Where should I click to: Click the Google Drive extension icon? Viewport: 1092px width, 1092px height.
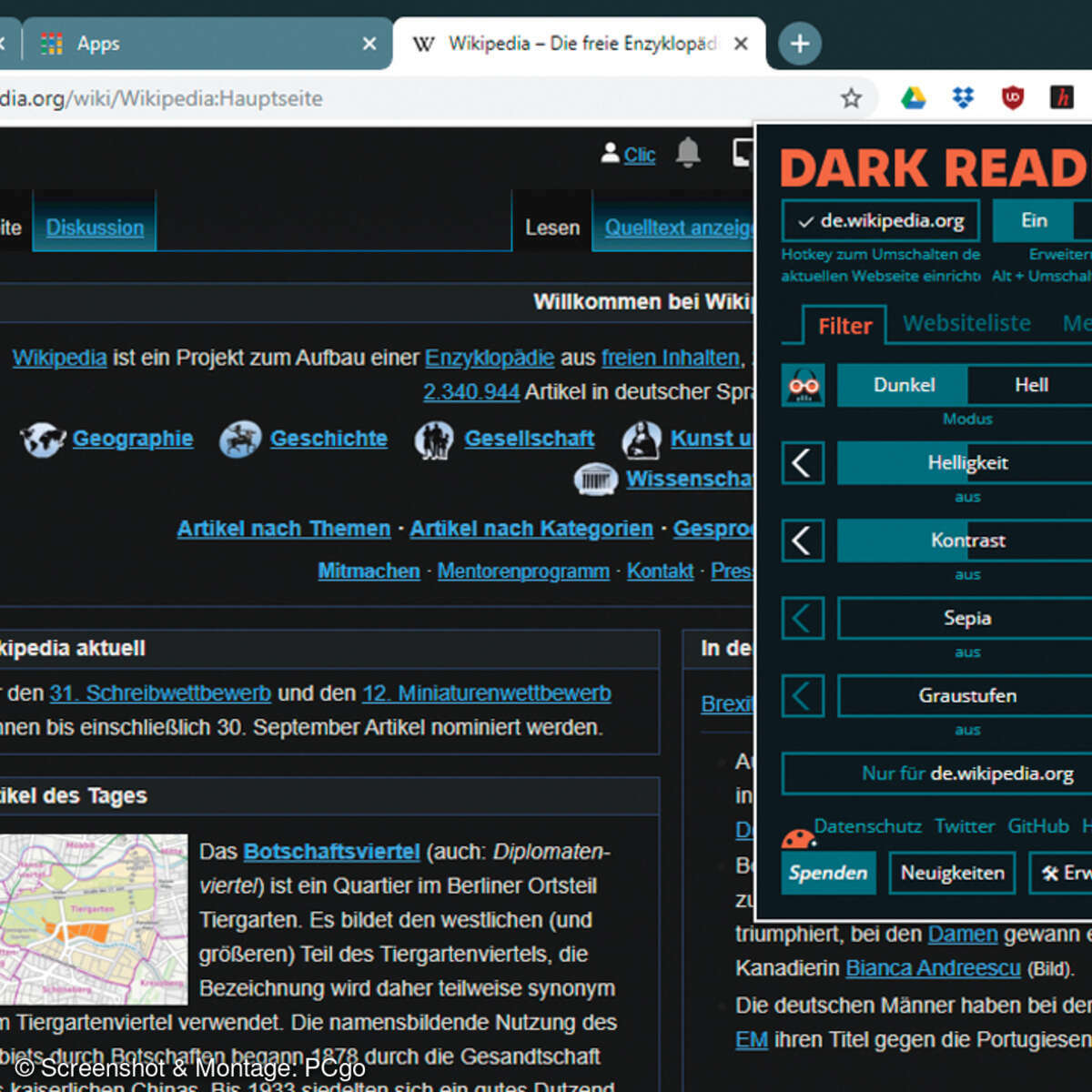914,97
